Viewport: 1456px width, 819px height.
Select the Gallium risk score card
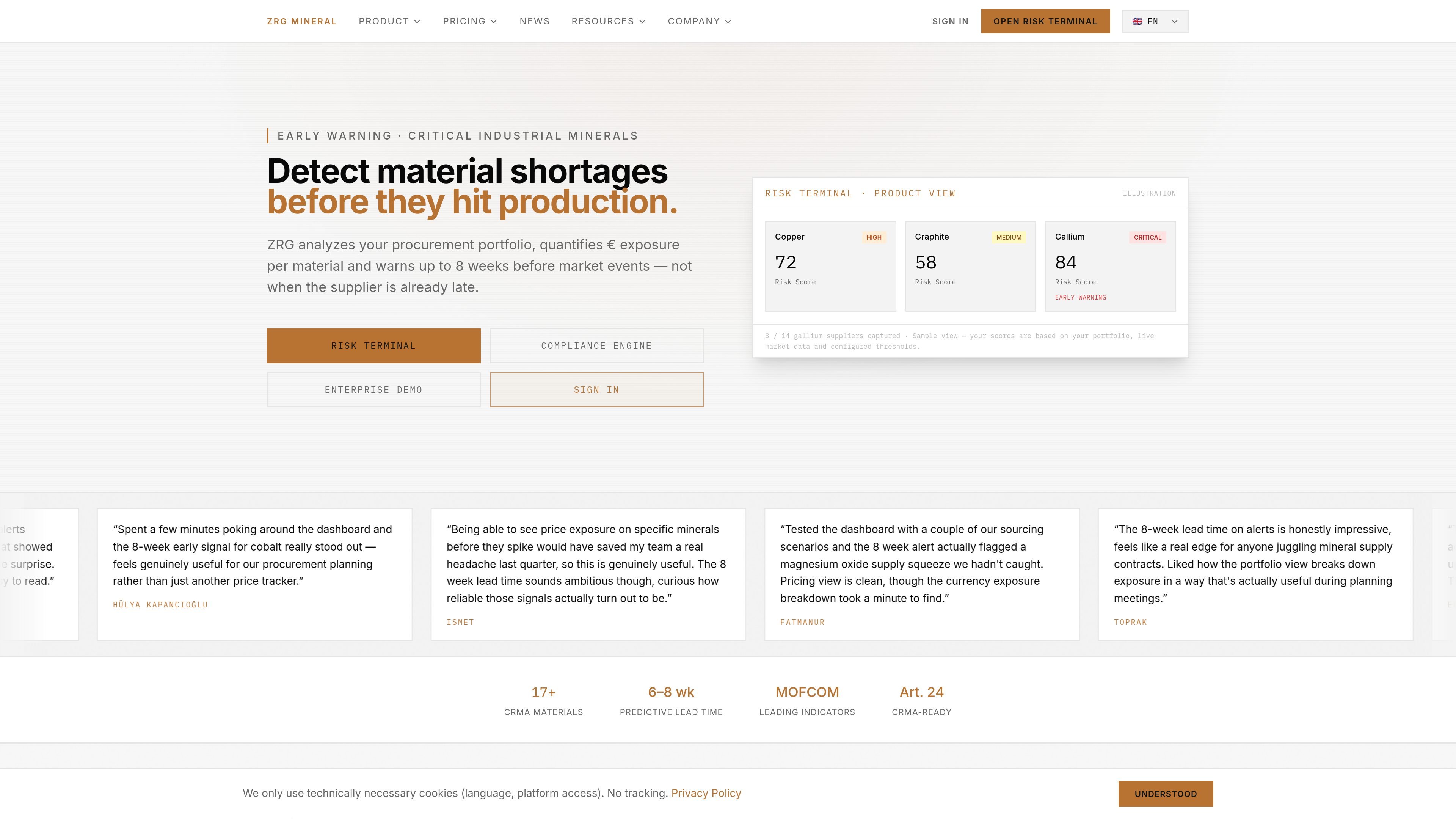click(1110, 266)
